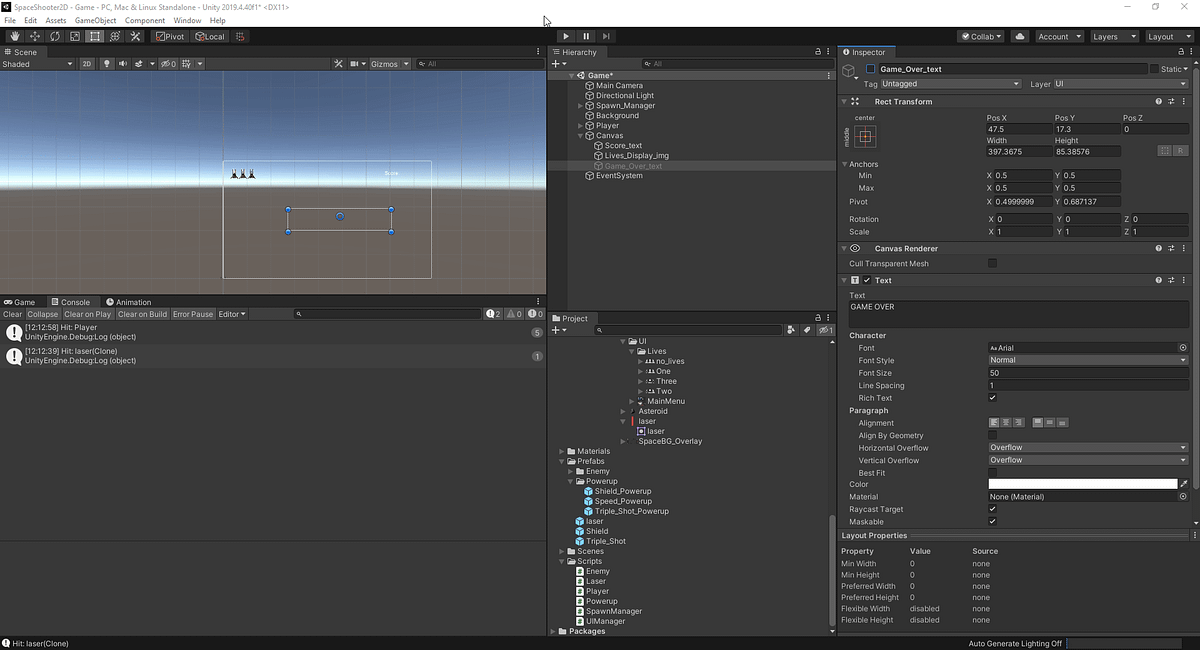
Task: Open the GameObject menu
Action: [x=95, y=19]
